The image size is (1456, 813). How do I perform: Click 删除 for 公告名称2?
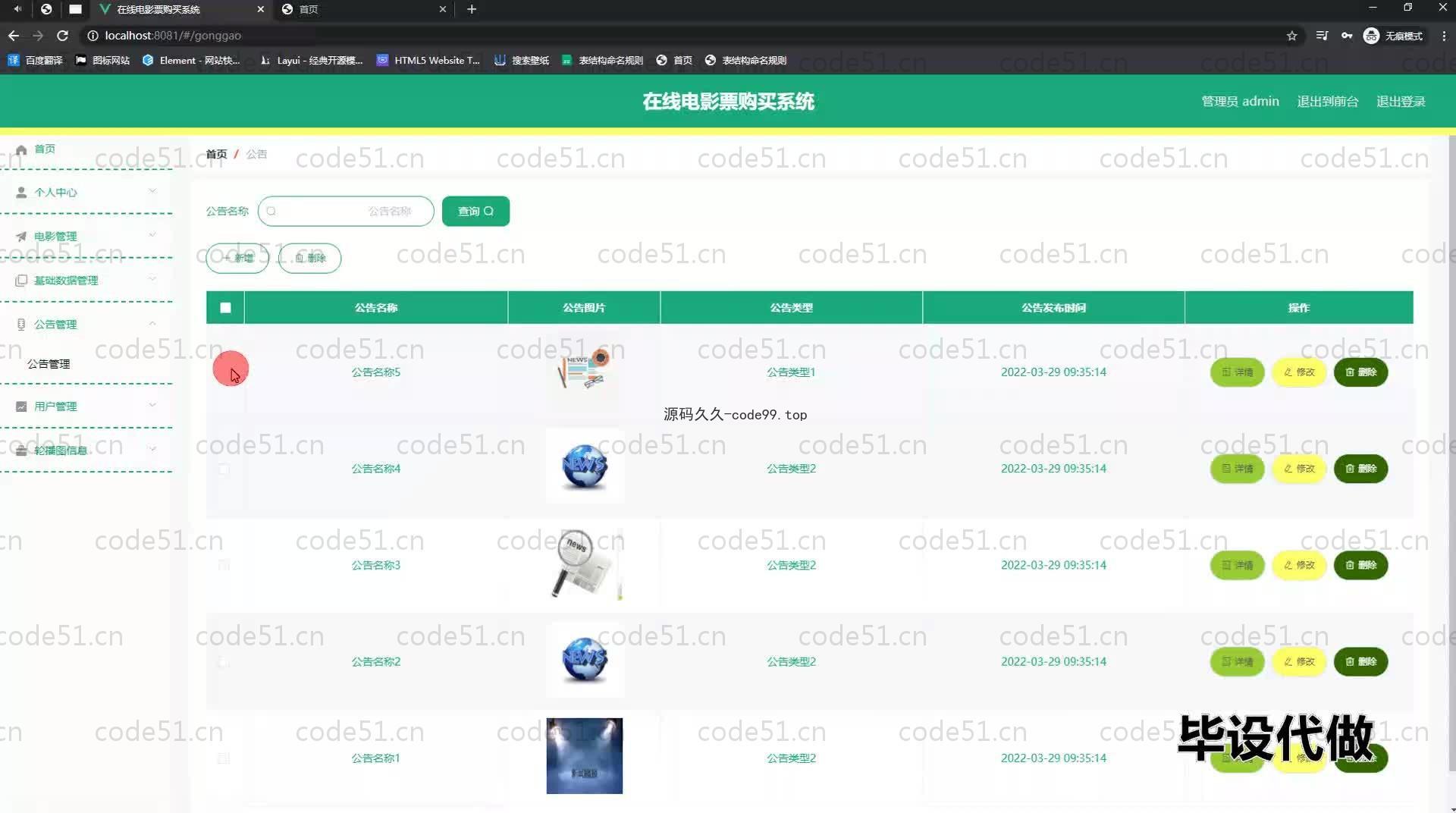point(1360,662)
